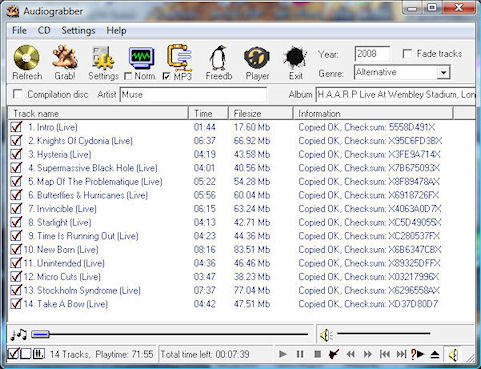The height and width of the screenshot is (369, 481).
Task: Open the Help menu
Action: (116, 31)
